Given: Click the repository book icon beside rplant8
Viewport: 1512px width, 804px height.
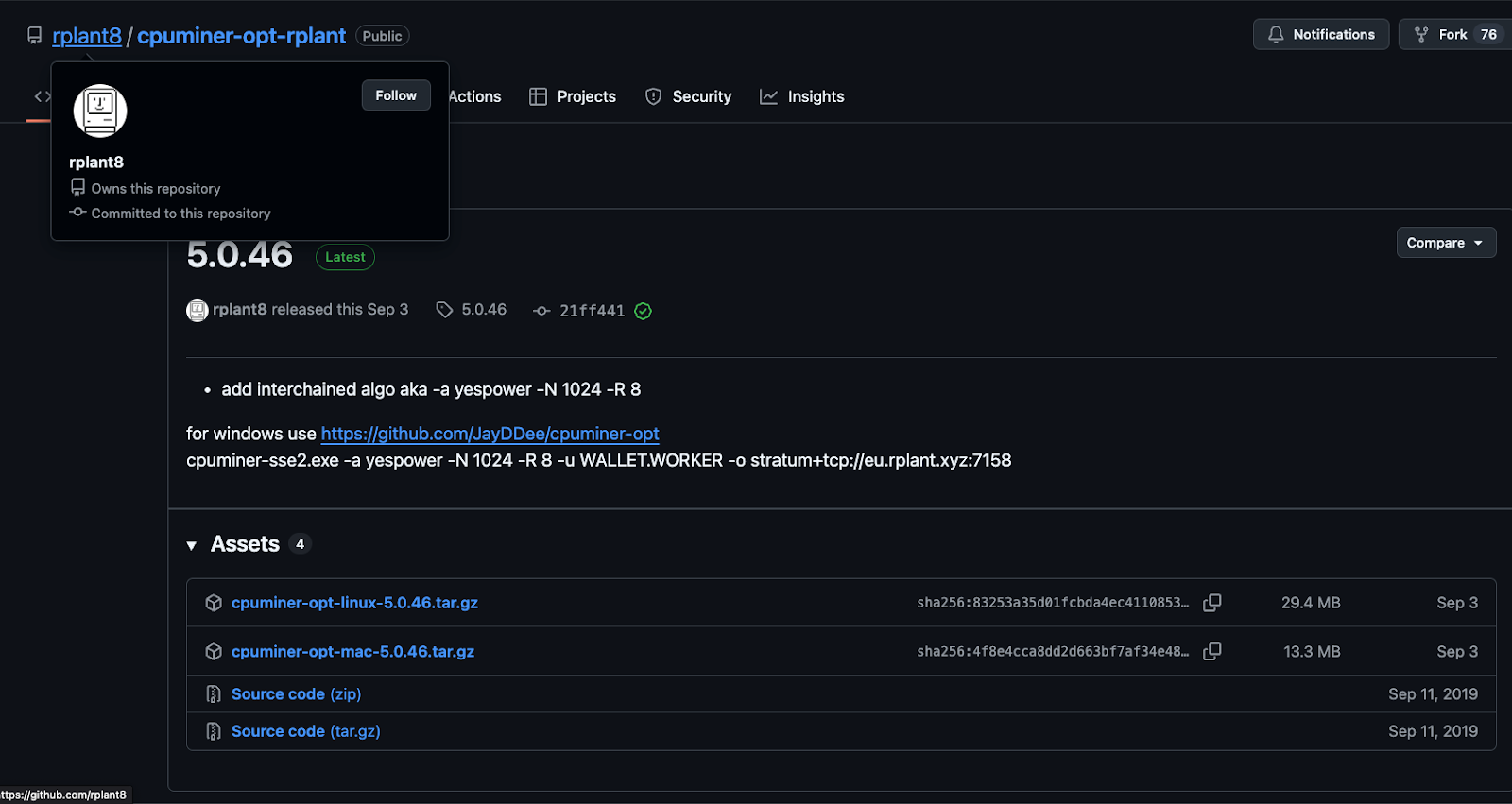Looking at the screenshot, I should point(35,36).
